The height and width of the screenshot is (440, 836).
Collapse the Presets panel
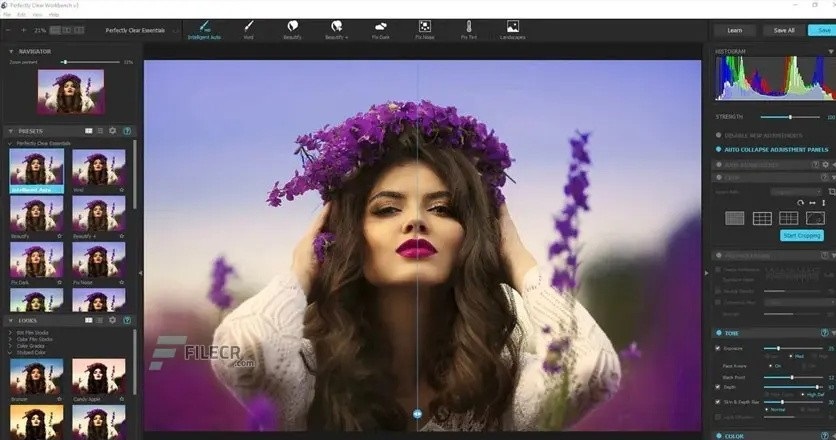coord(11,131)
